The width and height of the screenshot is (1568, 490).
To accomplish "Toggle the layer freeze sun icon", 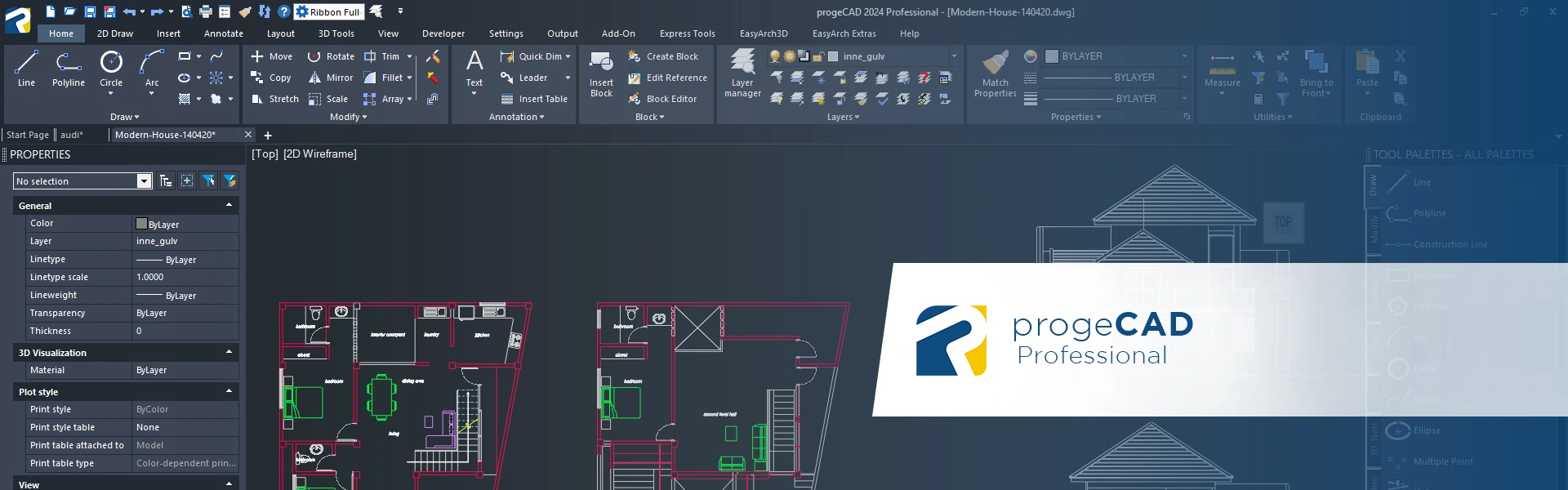I will coord(789,56).
